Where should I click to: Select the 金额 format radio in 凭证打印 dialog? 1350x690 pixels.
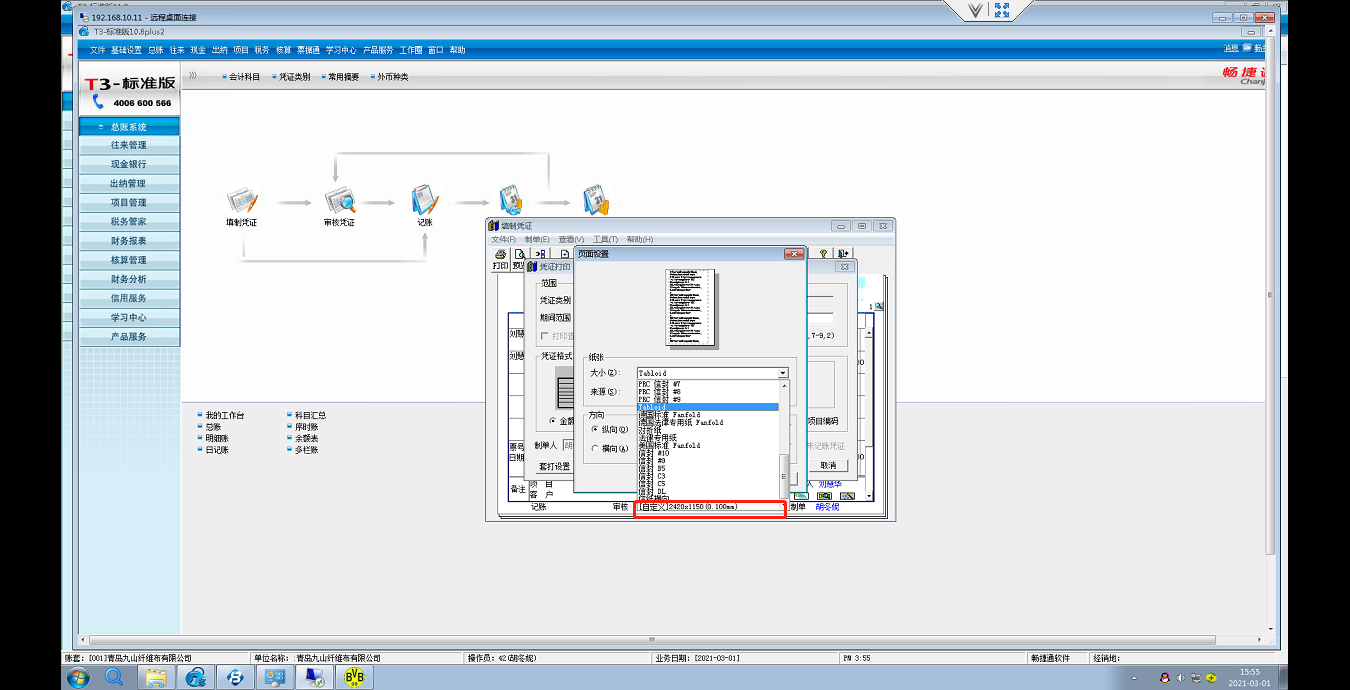(553, 421)
